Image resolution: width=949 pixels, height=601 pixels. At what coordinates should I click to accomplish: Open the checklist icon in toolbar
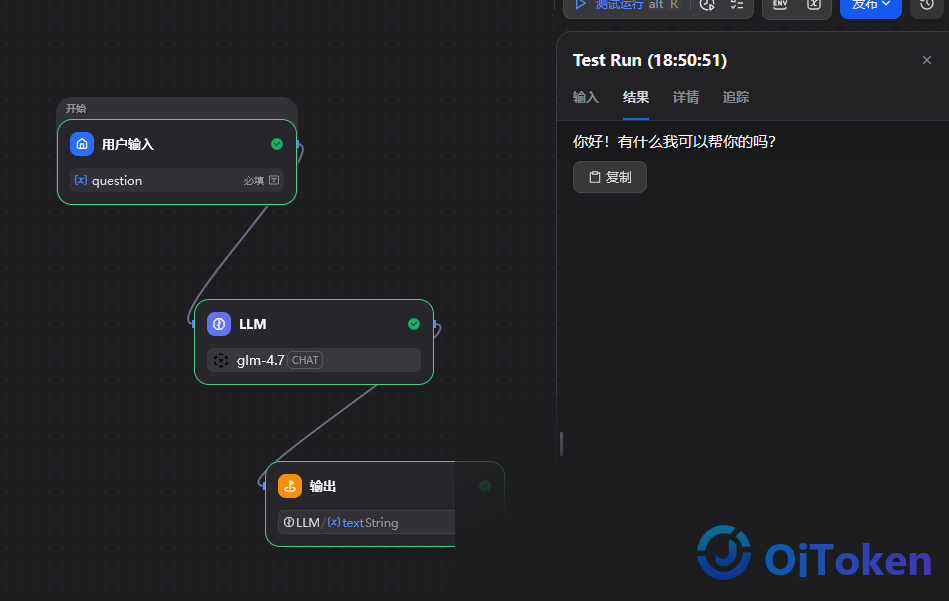tap(737, 5)
